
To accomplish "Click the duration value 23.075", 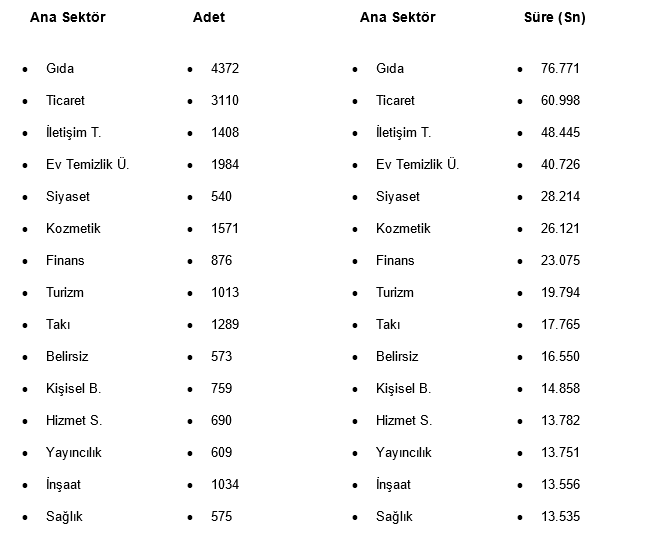I will point(561,261).
